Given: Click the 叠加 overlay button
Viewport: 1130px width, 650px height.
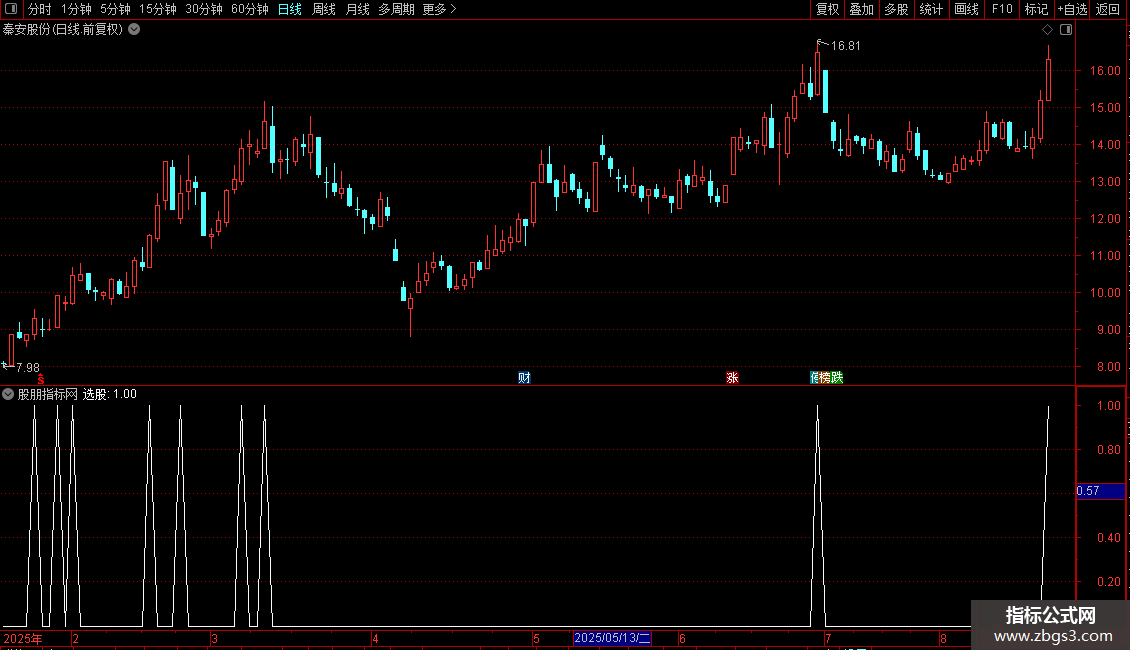Looking at the screenshot, I should point(861,9).
